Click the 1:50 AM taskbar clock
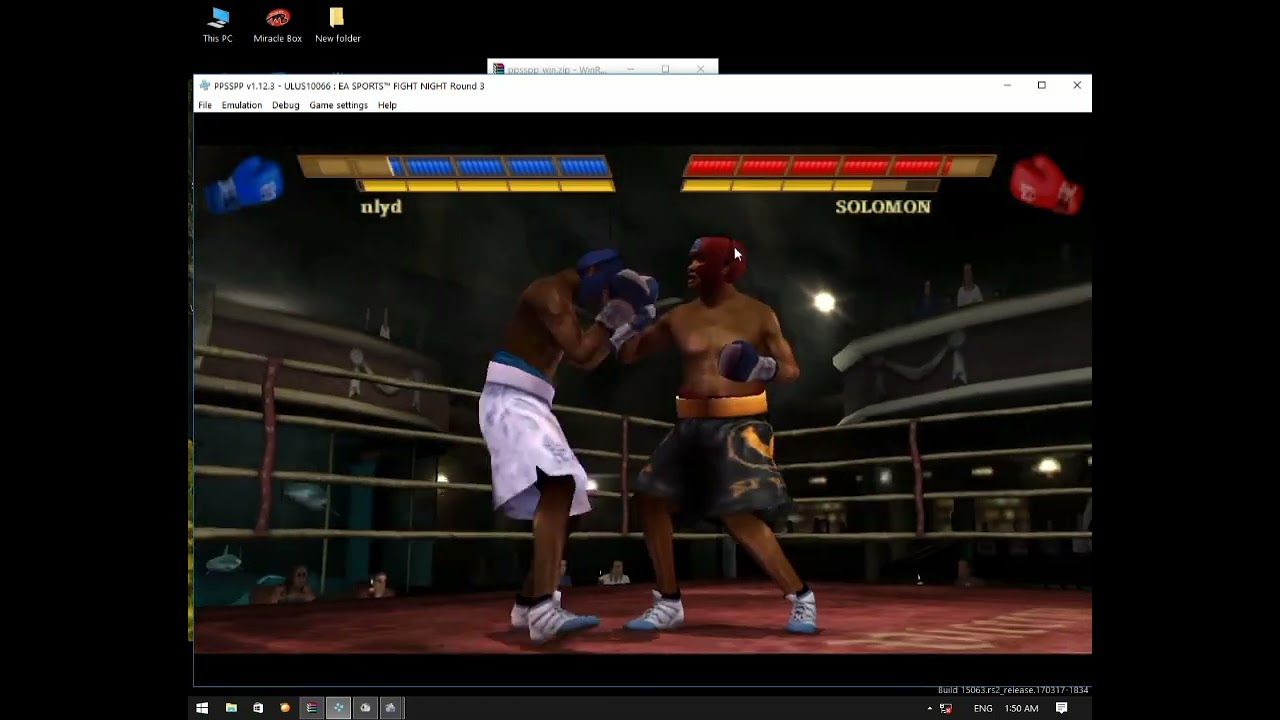The width and height of the screenshot is (1280, 720). point(1021,708)
